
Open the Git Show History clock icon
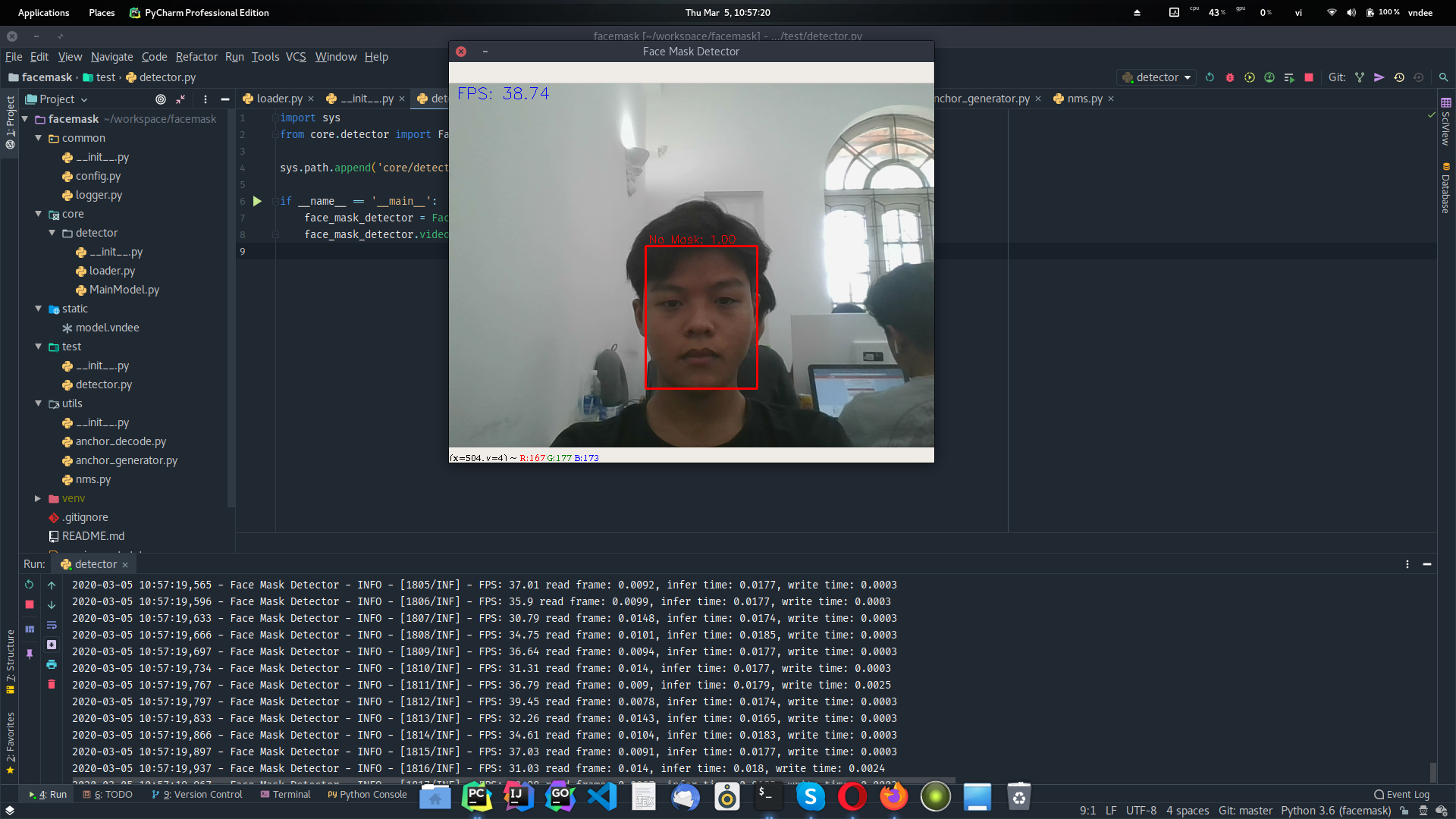coord(1399,77)
